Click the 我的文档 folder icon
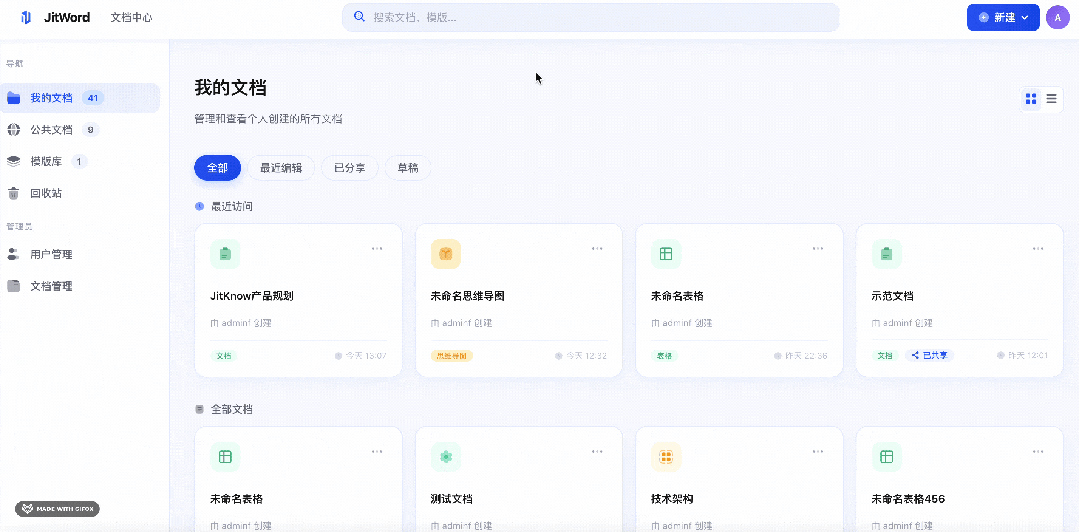The image size is (1079, 532). tap(14, 98)
